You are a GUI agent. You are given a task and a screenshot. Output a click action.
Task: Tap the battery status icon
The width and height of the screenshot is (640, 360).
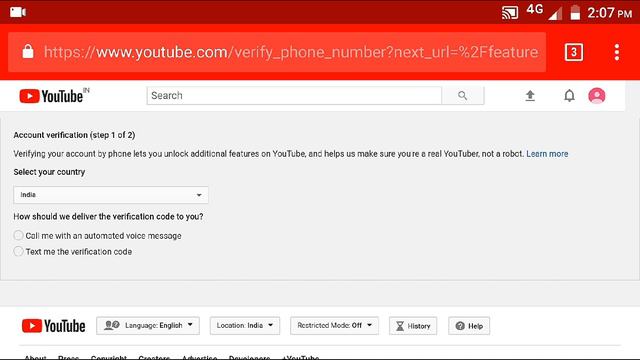[x=575, y=12]
